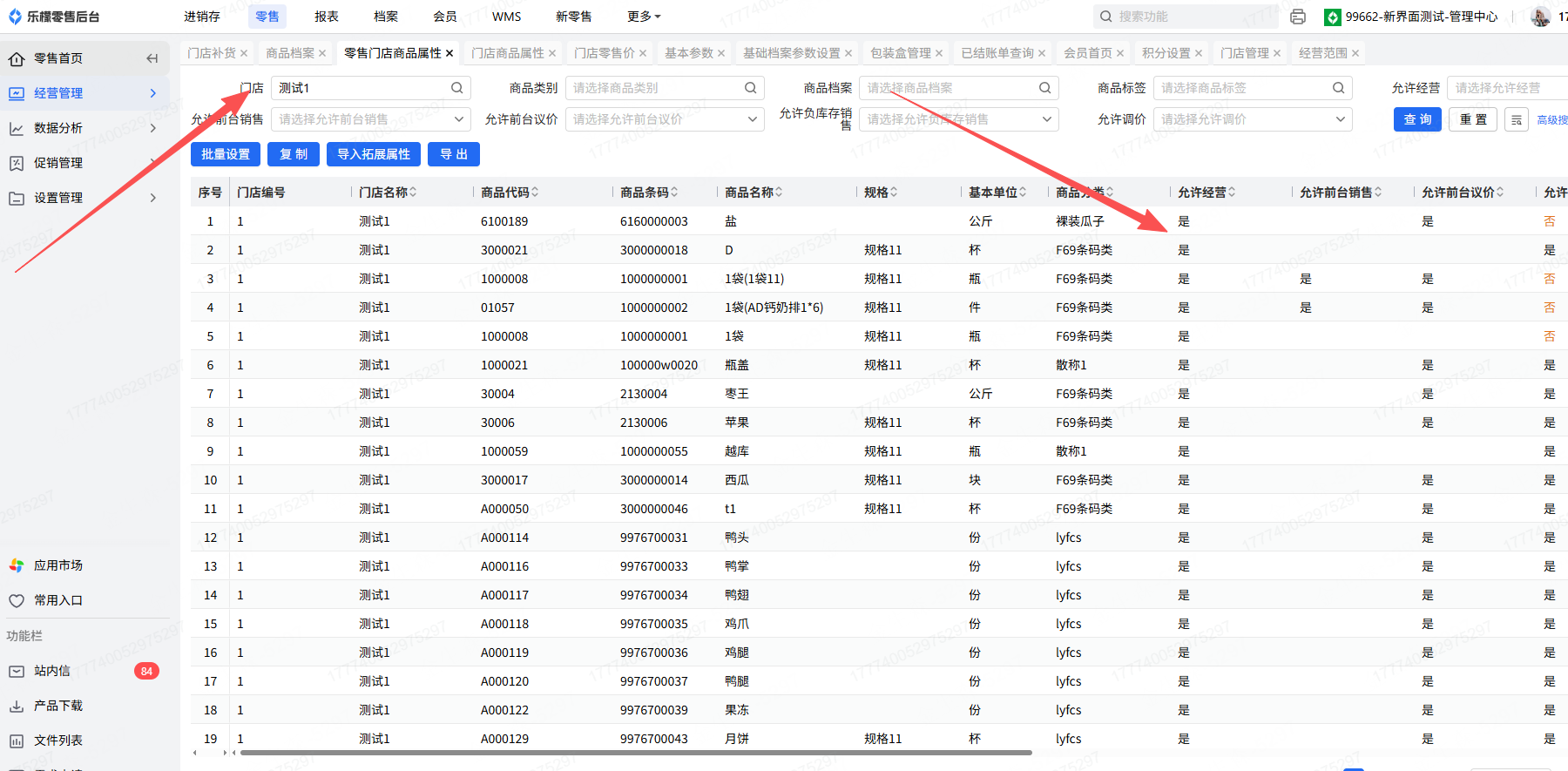1568x771 pixels.
Task: Open the 会员 top menu
Action: (445, 17)
